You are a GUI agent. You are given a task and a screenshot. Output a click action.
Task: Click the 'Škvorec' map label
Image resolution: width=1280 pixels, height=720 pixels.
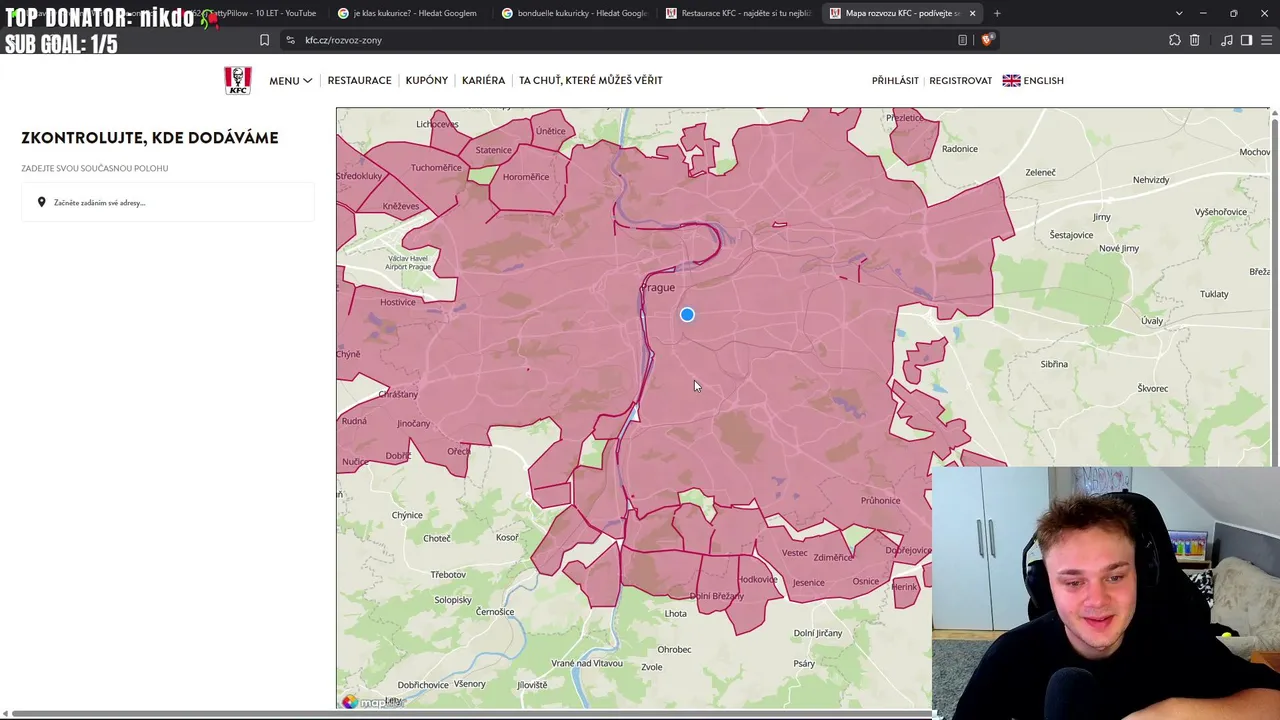coord(1152,388)
